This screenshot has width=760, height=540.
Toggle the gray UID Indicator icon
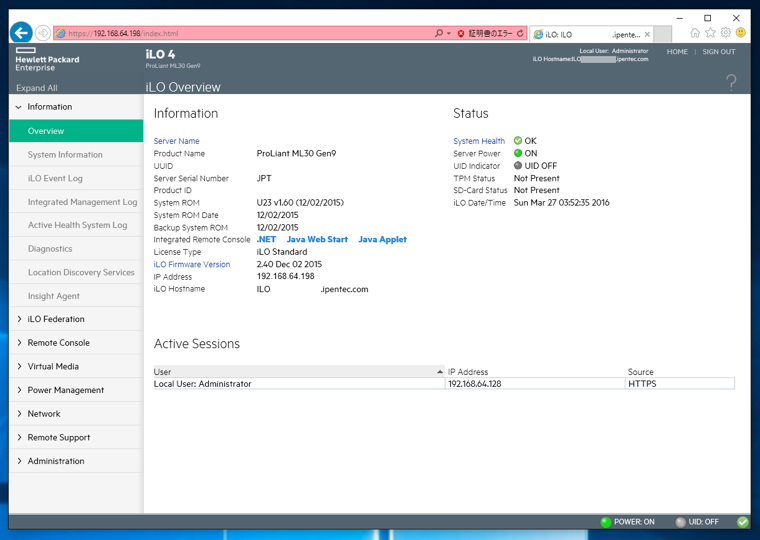(x=518, y=165)
